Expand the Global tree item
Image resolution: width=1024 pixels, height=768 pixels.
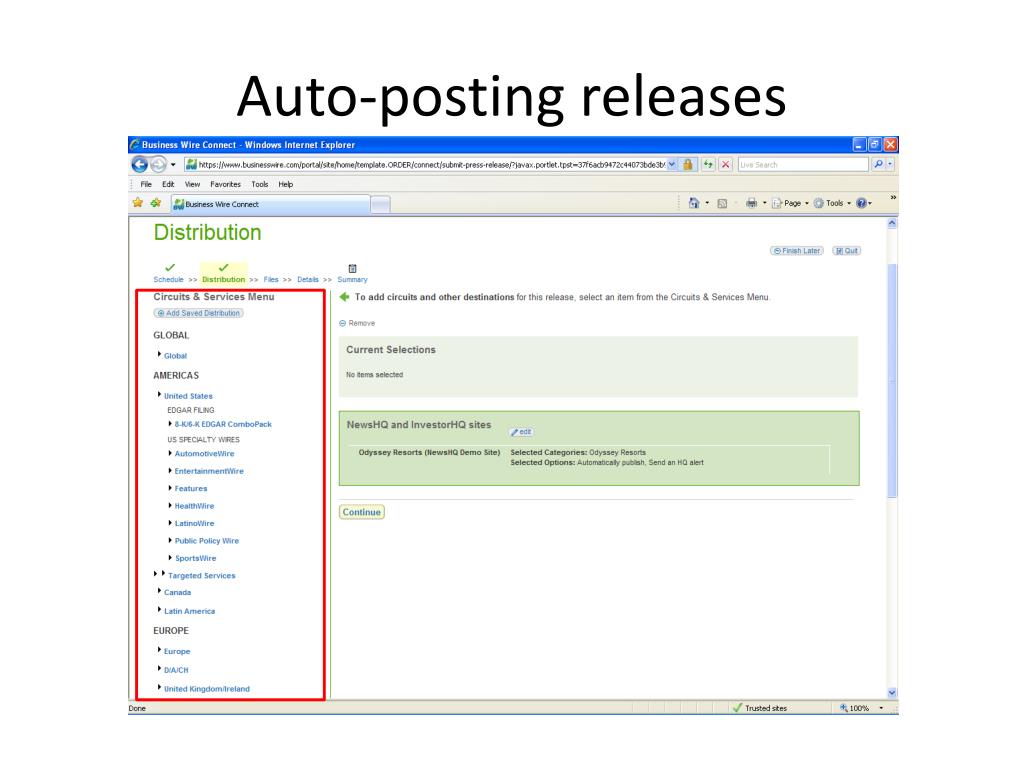point(159,355)
